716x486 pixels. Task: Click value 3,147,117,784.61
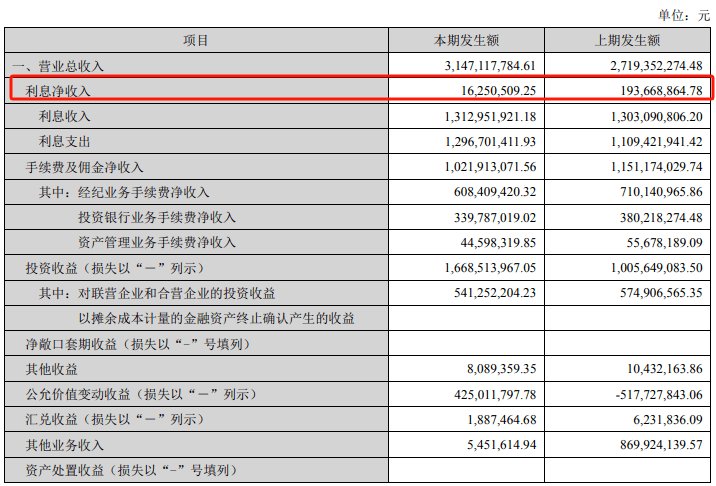pyautogui.click(x=490, y=66)
